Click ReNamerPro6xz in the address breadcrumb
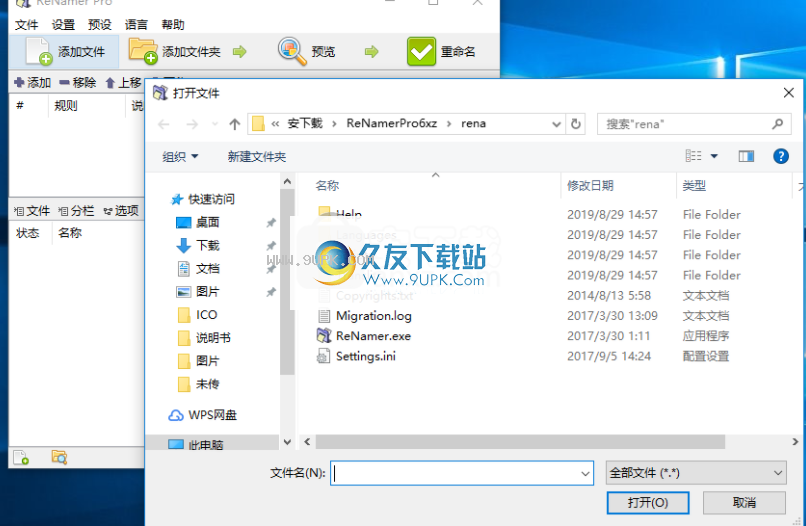The image size is (806, 526). pos(392,123)
